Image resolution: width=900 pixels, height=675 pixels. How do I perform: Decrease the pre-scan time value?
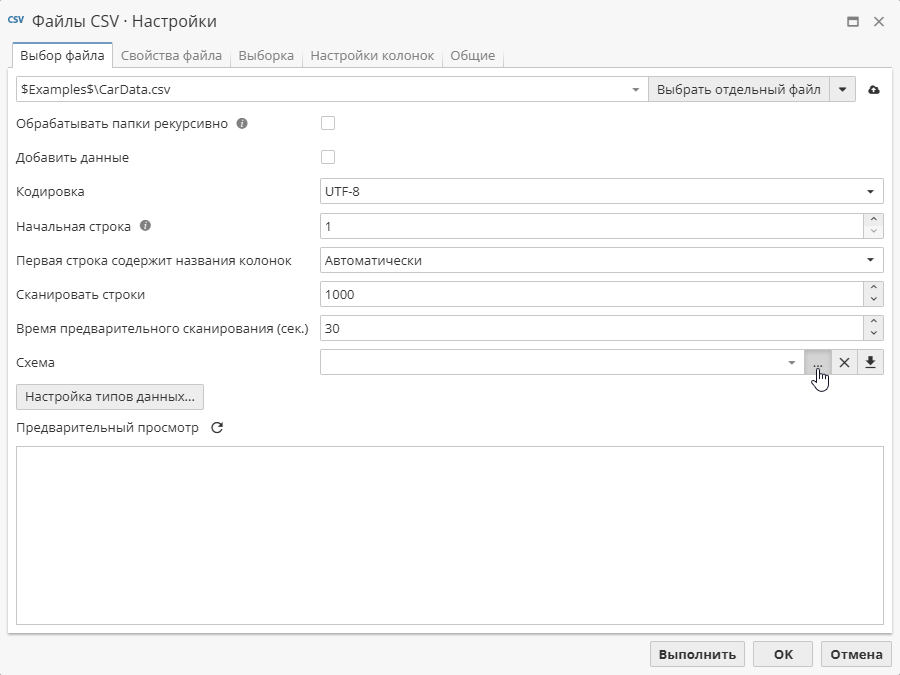[874, 333]
